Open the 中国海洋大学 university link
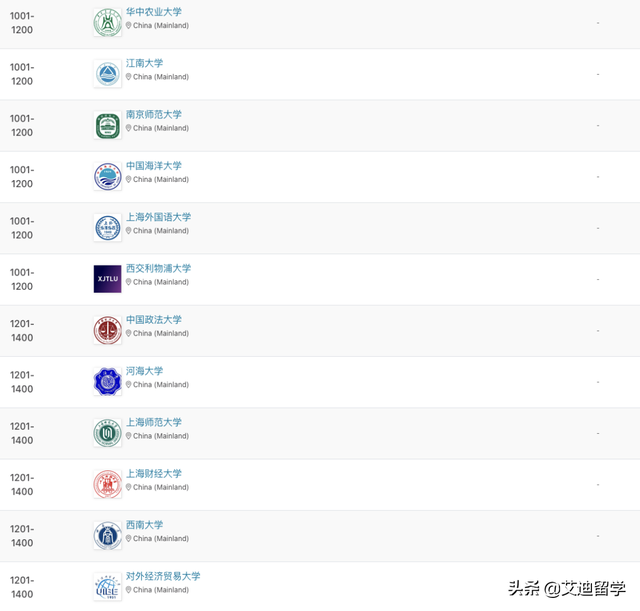Viewport: 640px width, 611px height. tap(153, 166)
